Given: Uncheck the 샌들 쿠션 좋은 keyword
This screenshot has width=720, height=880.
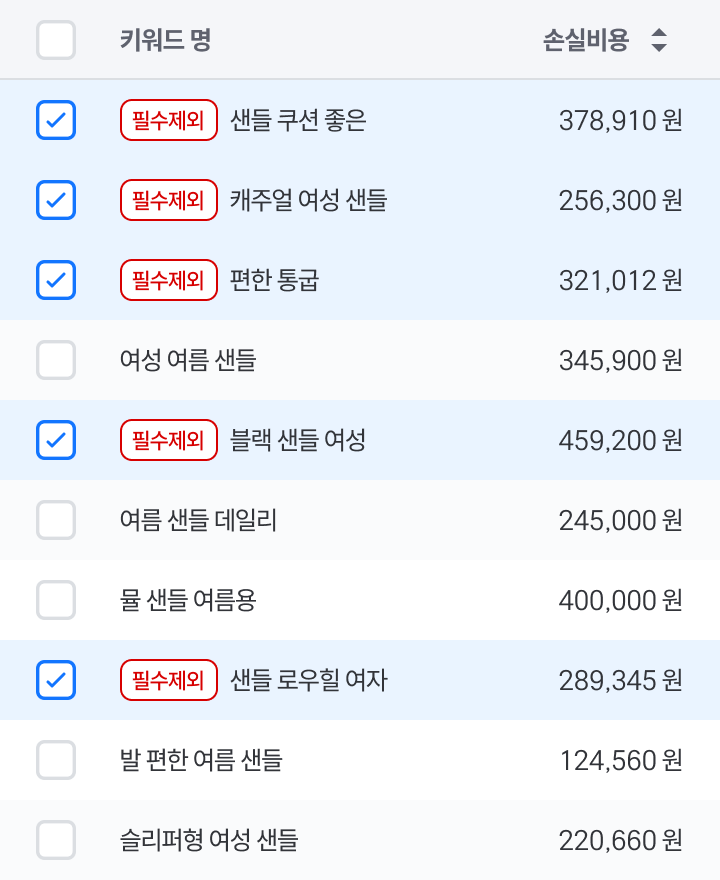Looking at the screenshot, I should [x=56, y=120].
